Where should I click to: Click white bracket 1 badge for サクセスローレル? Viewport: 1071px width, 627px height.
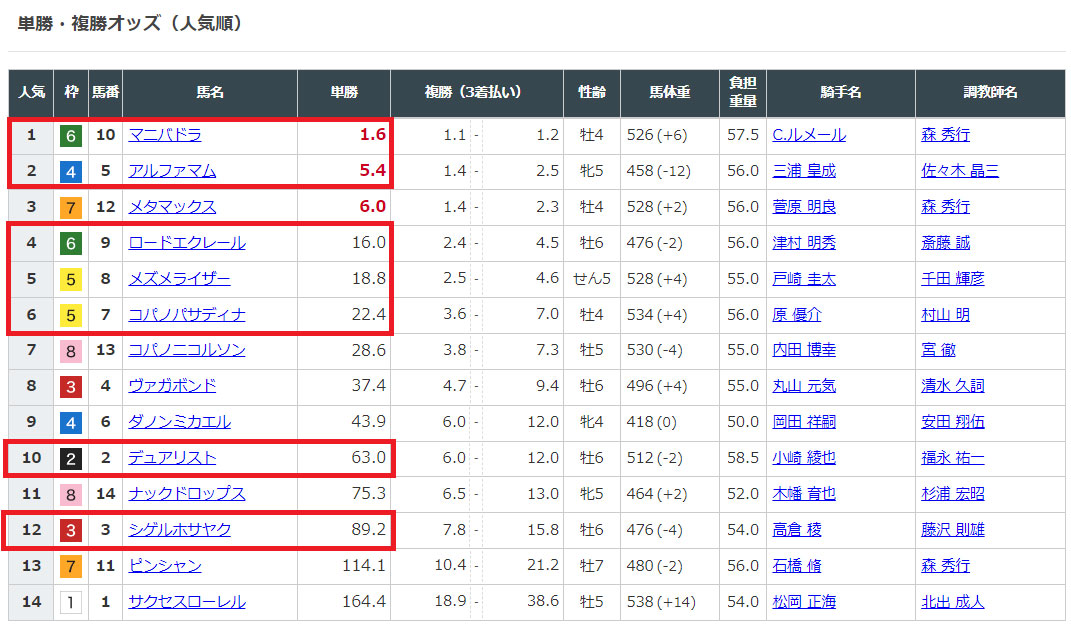71,602
